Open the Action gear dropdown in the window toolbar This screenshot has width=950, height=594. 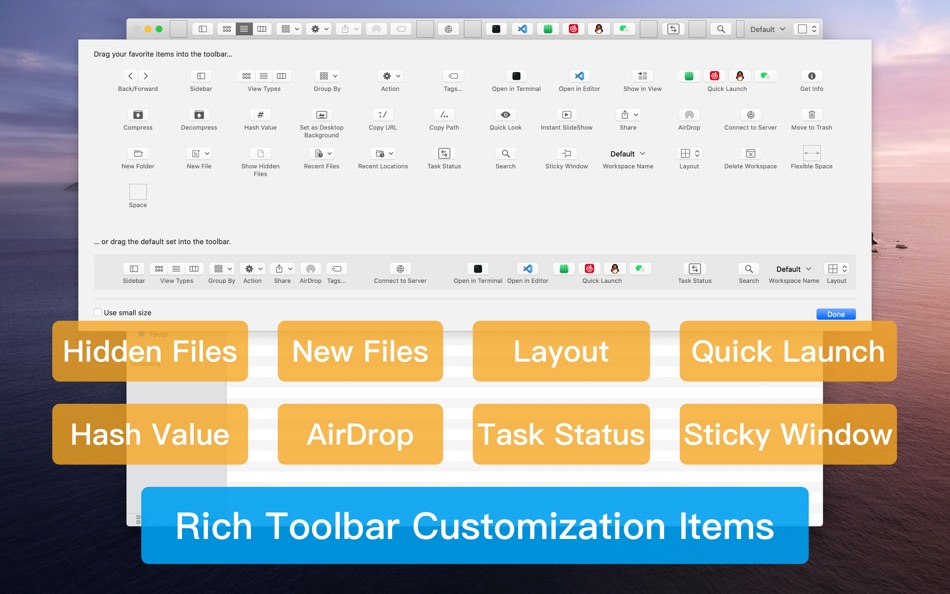[x=318, y=28]
